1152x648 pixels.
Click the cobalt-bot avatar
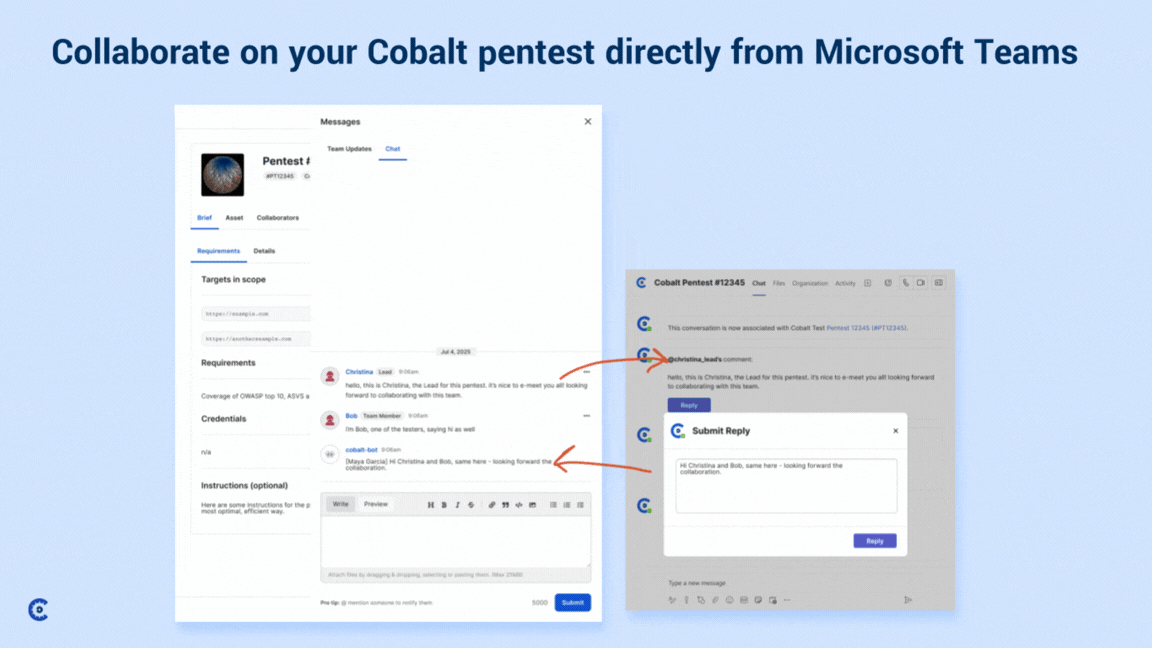point(330,454)
